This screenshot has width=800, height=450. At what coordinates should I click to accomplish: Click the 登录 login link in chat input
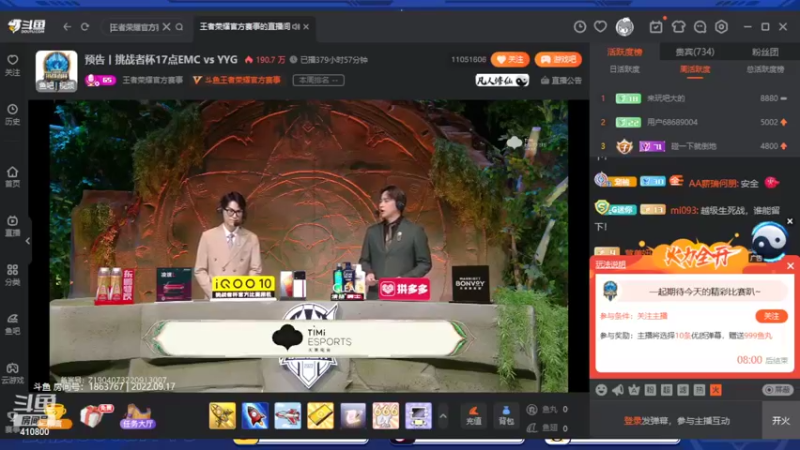tap(632, 421)
